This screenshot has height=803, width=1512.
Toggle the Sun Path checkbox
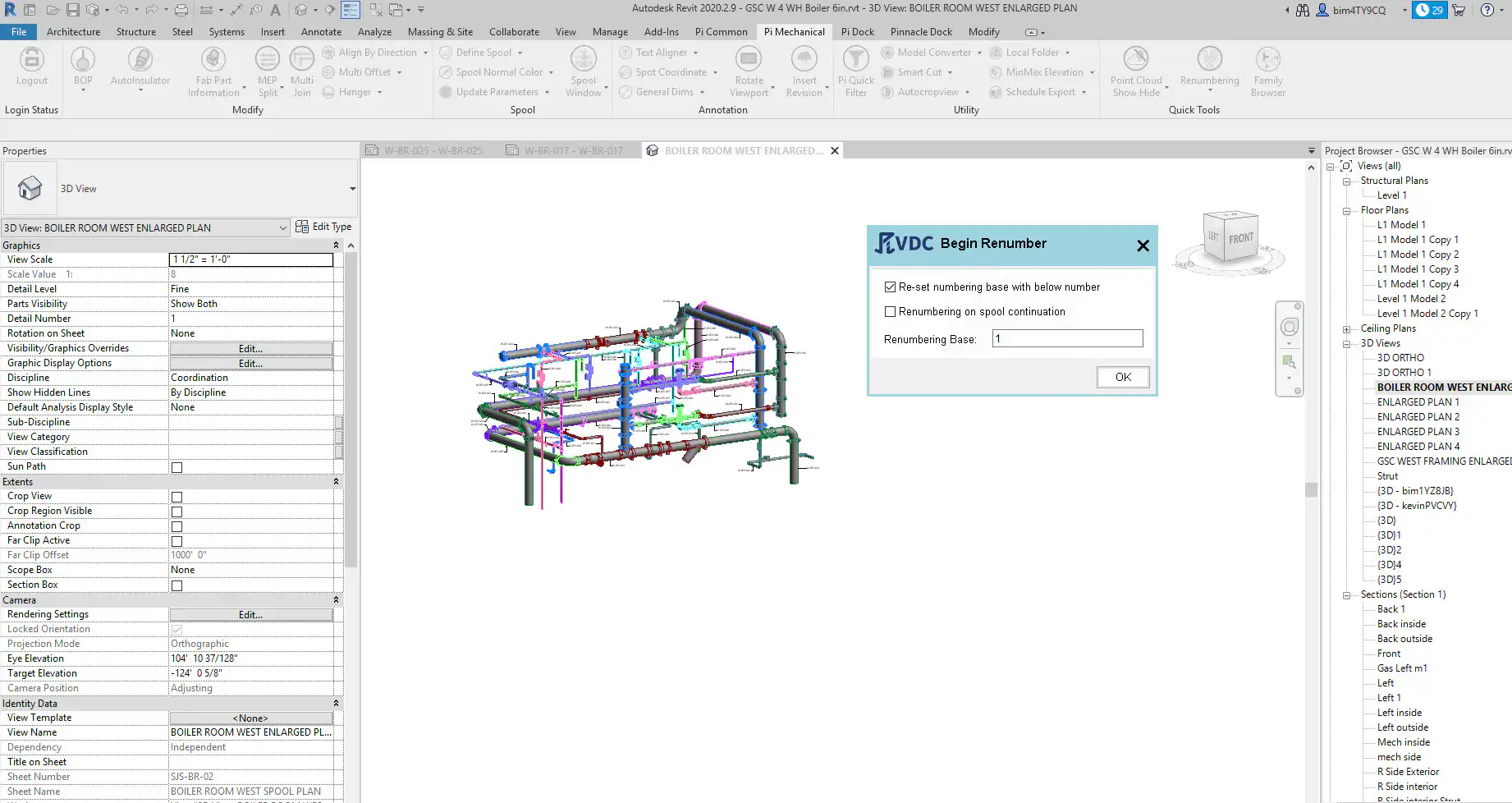coord(176,467)
